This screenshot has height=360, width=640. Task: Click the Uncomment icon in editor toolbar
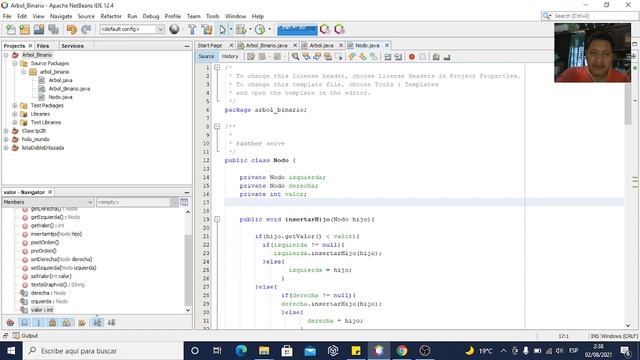click(x=447, y=57)
